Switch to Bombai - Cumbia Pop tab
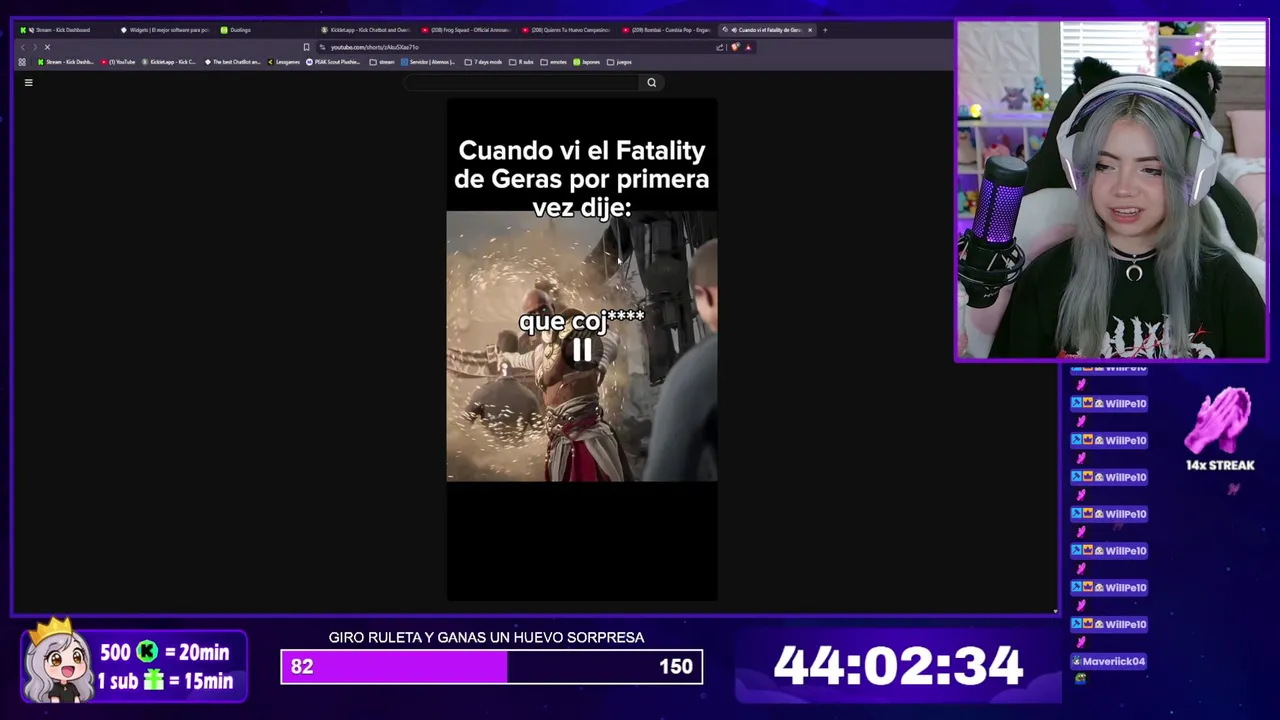The height and width of the screenshot is (720, 1280). [x=666, y=30]
